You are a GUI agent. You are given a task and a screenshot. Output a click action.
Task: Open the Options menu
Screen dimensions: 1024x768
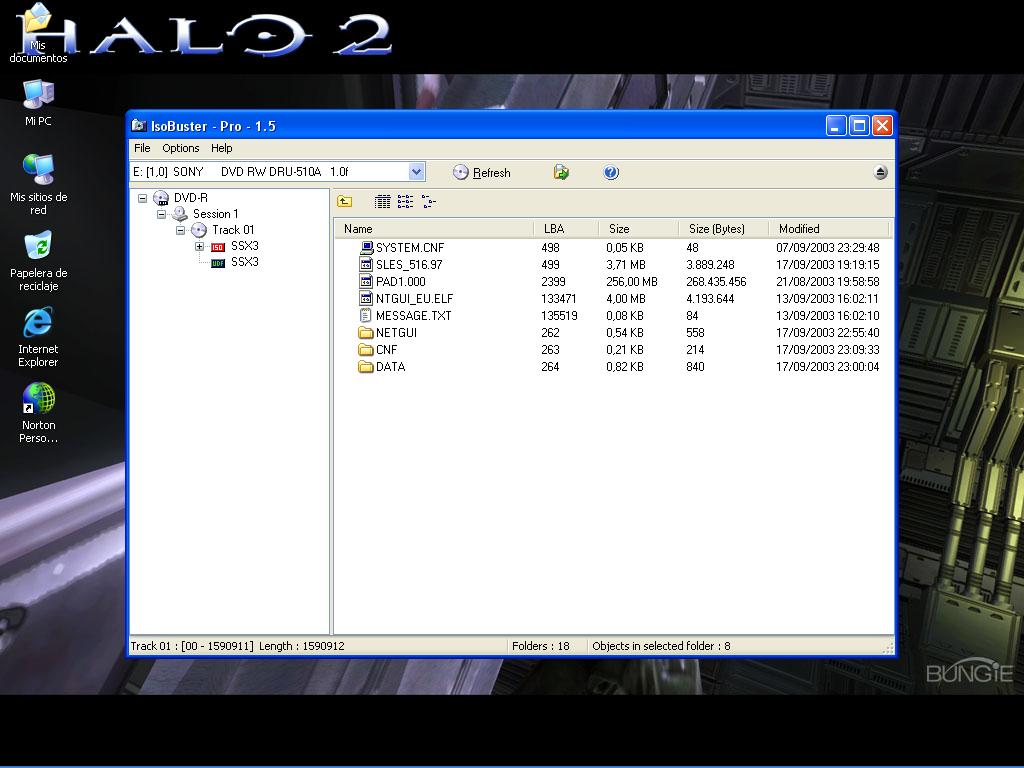point(181,148)
